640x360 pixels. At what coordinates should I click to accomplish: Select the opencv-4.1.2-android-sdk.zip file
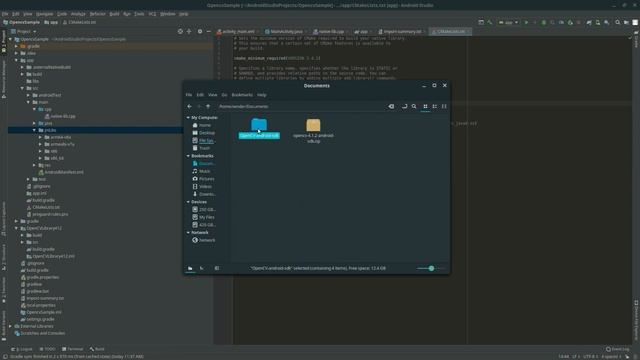(313, 131)
